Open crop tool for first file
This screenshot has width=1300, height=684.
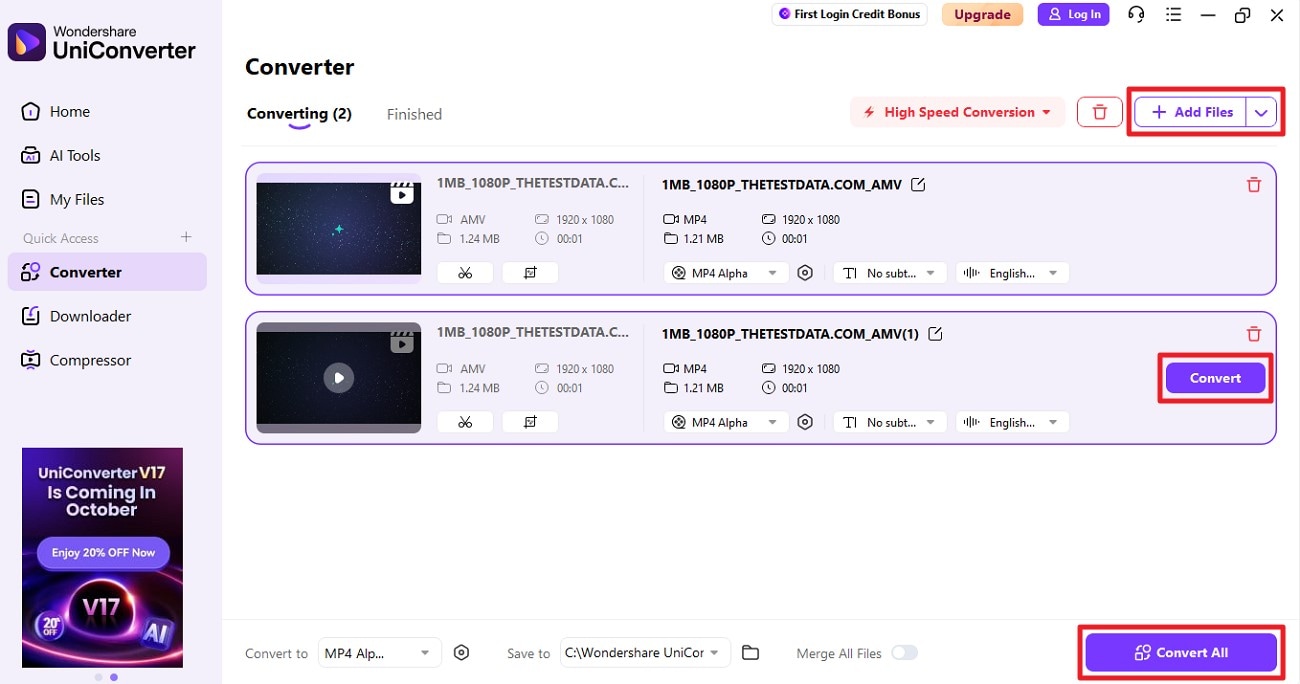click(x=530, y=273)
